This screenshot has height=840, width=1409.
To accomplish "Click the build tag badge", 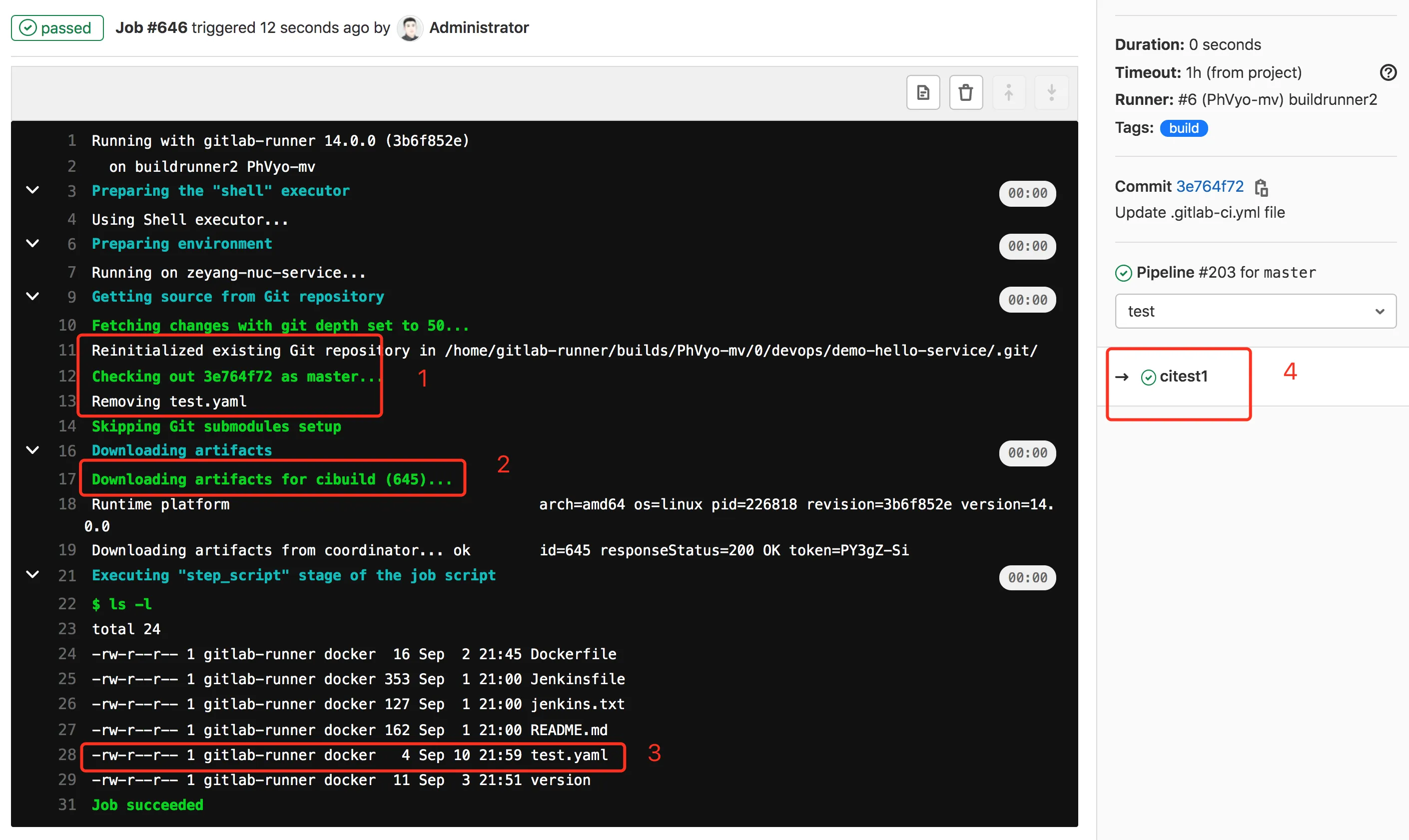I will 1183,128.
